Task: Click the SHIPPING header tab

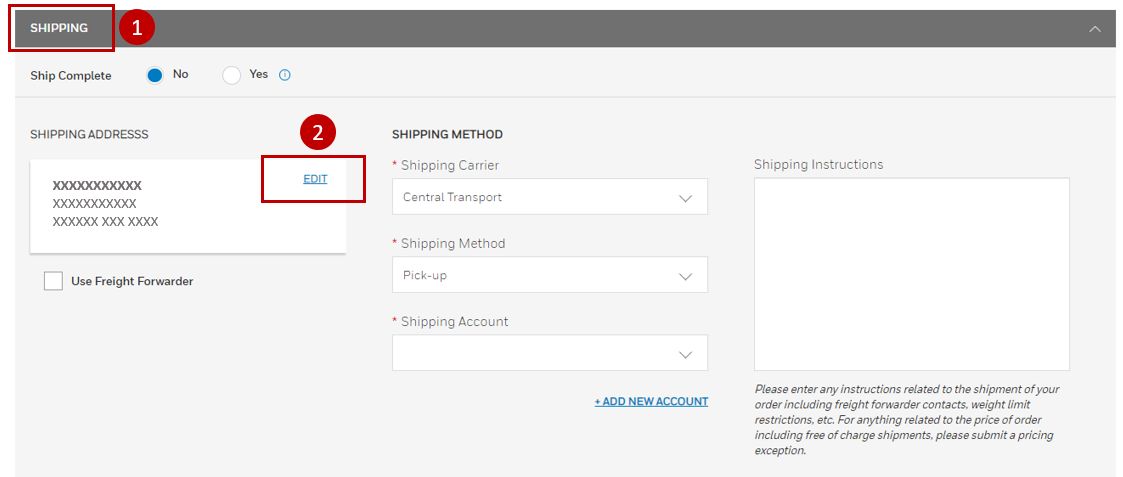Action: (59, 28)
